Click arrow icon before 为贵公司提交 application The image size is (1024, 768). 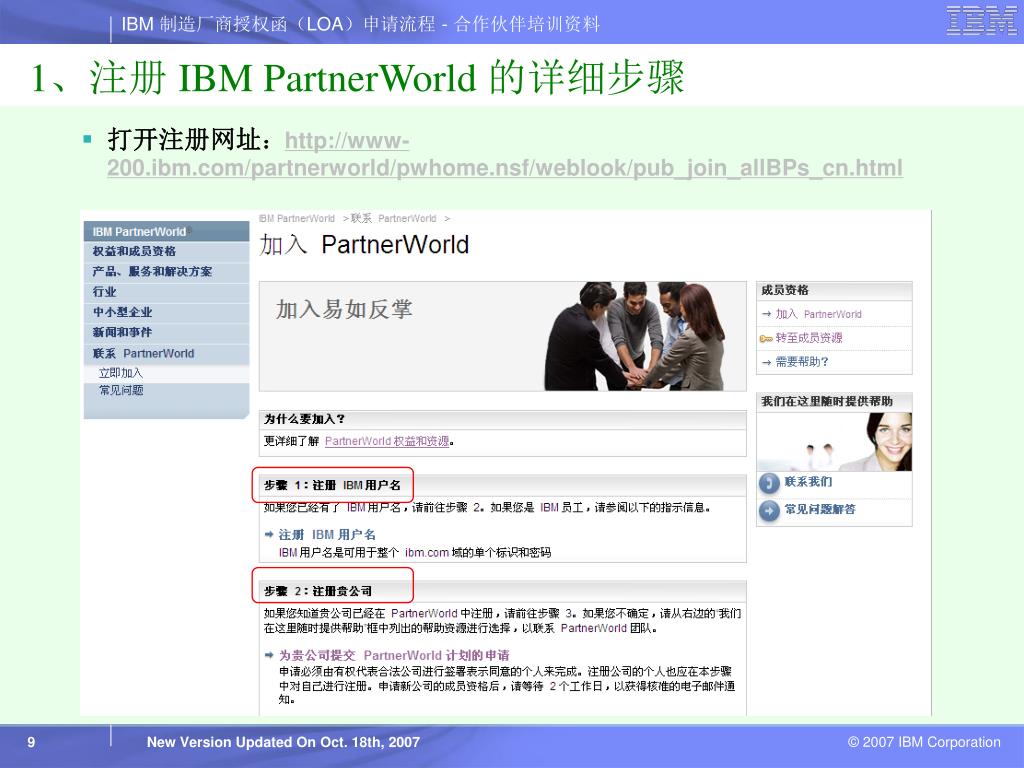click(268, 655)
